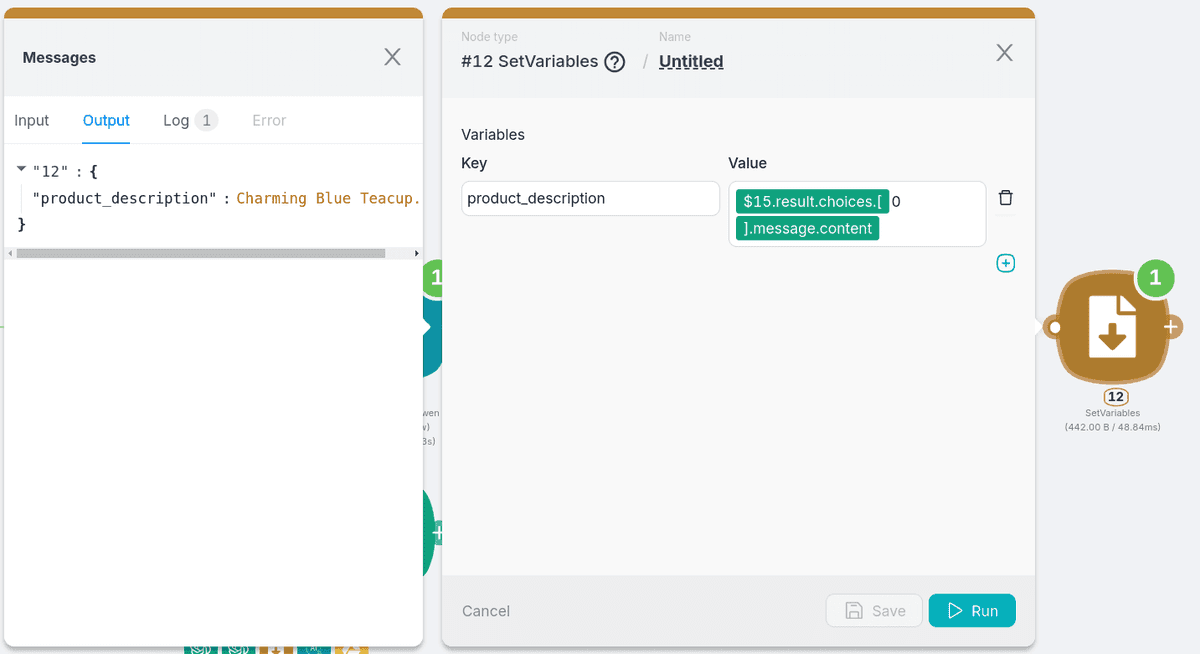The width and height of the screenshot is (1200, 654).
Task: Click the product_description Key input field
Action: click(x=590, y=198)
